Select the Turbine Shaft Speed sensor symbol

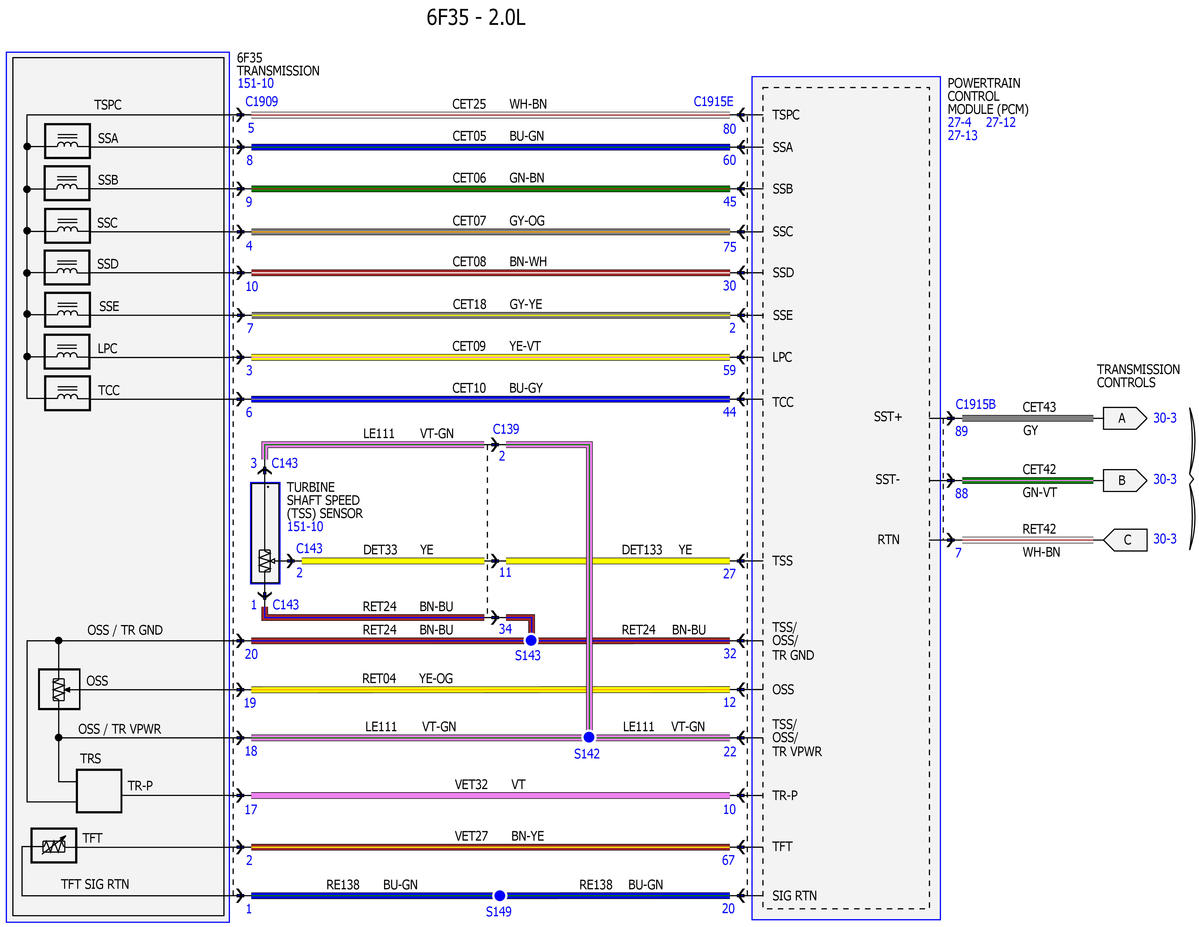(x=265, y=533)
